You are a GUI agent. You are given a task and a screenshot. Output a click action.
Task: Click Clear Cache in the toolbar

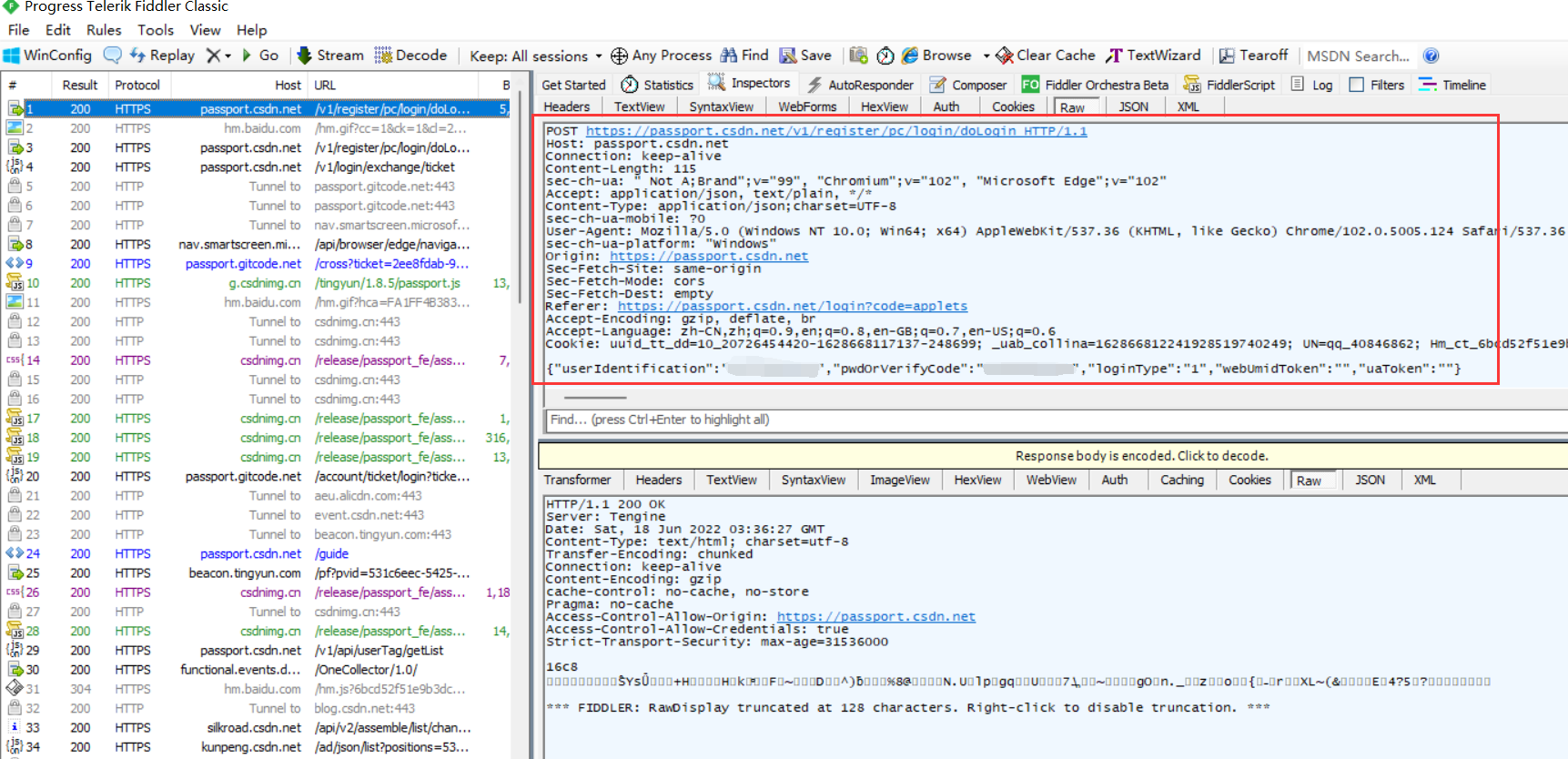[1045, 56]
